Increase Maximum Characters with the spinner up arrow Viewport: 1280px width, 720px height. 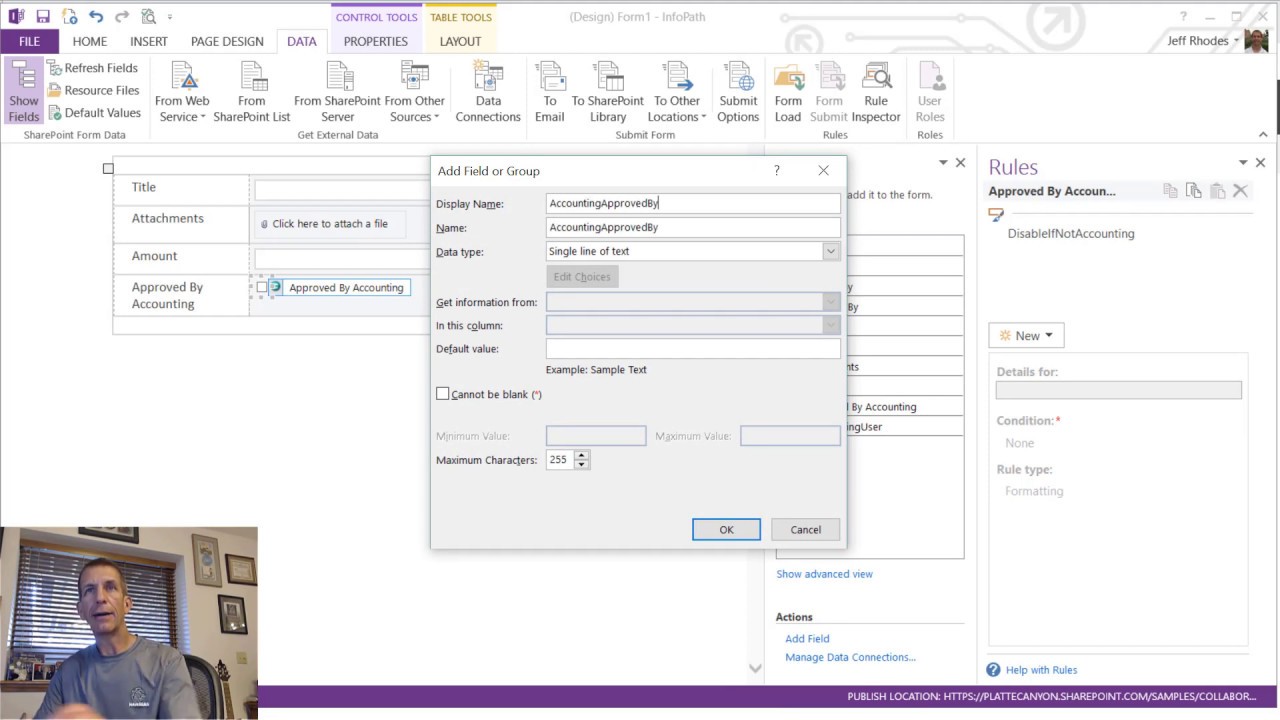click(582, 455)
